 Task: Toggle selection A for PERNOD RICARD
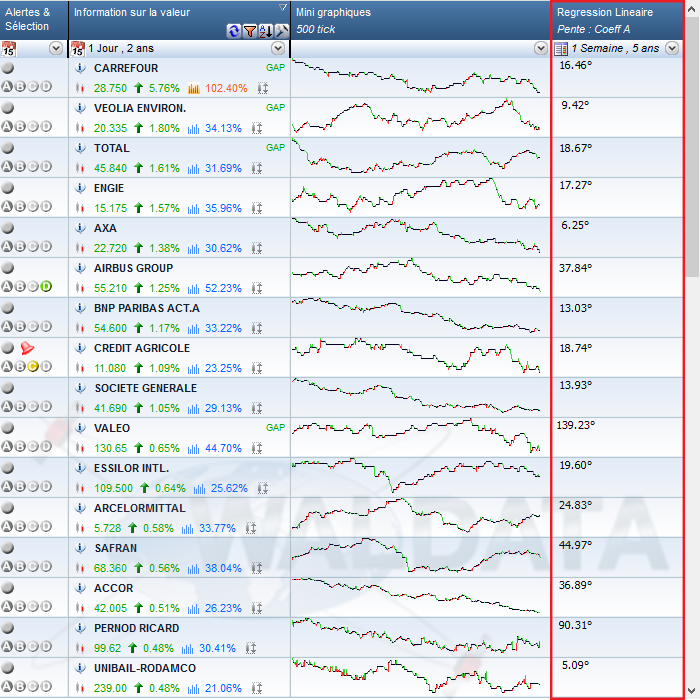pos(7,646)
